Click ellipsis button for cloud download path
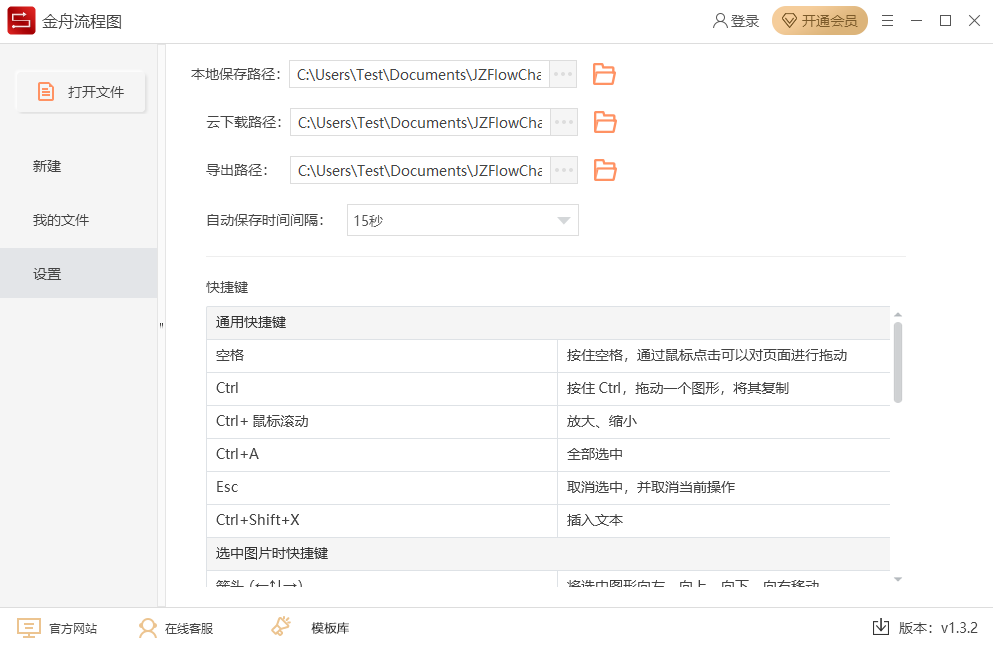Image resolution: width=993 pixels, height=646 pixels. (x=564, y=122)
